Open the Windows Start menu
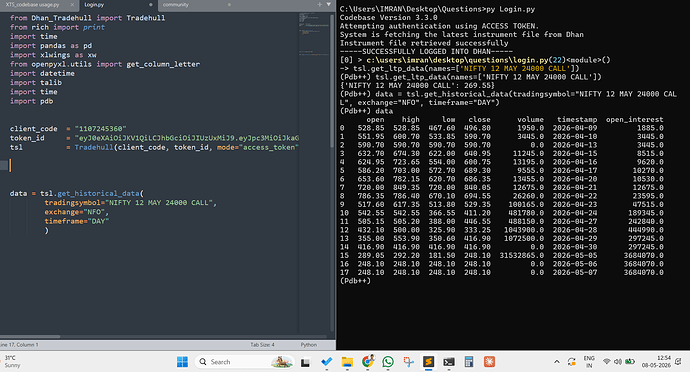Screen dimensions: 690x372 [x=182, y=362]
